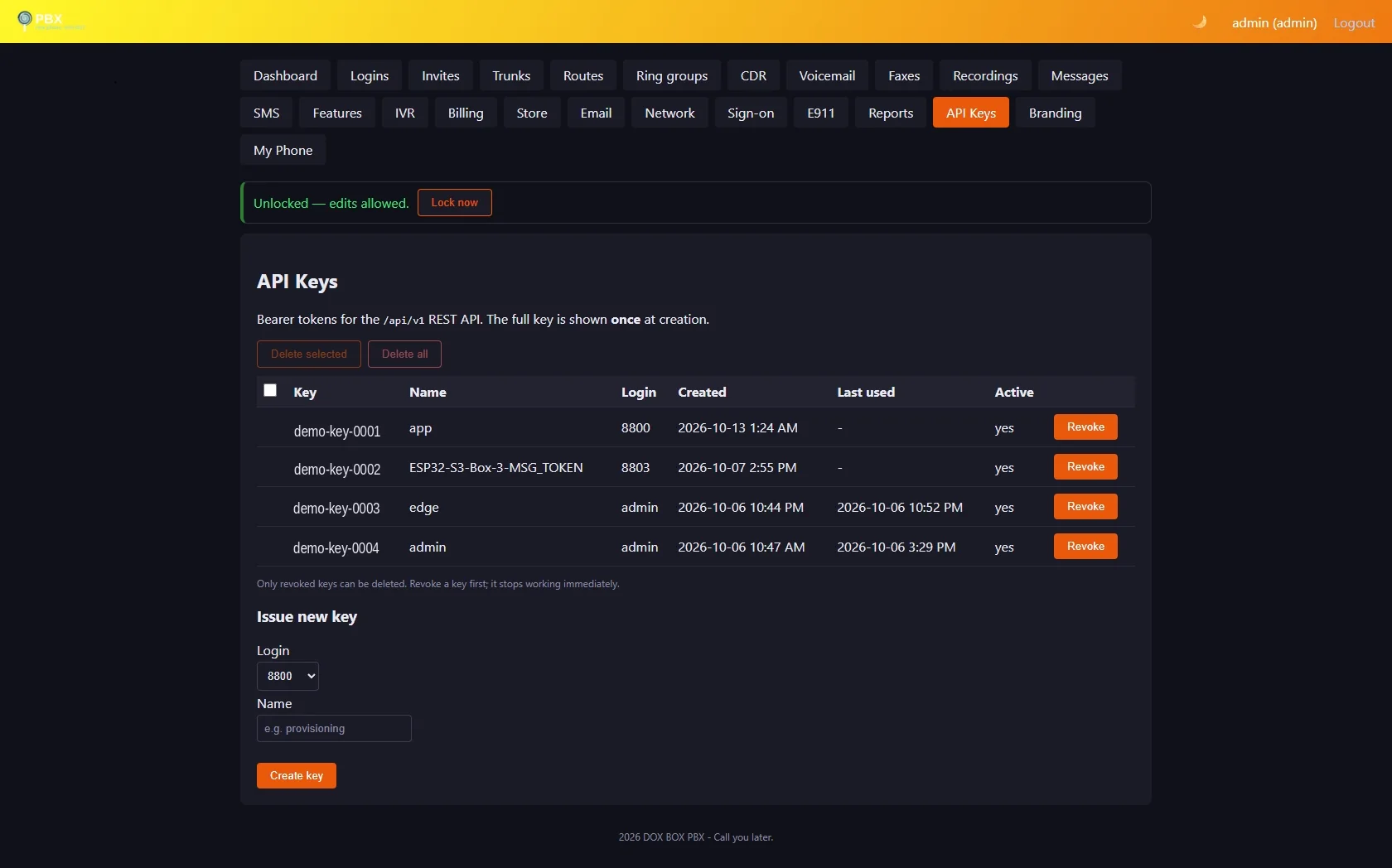Open the SMS tab
Image resolution: width=1392 pixels, height=868 pixels.
tap(267, 113)
